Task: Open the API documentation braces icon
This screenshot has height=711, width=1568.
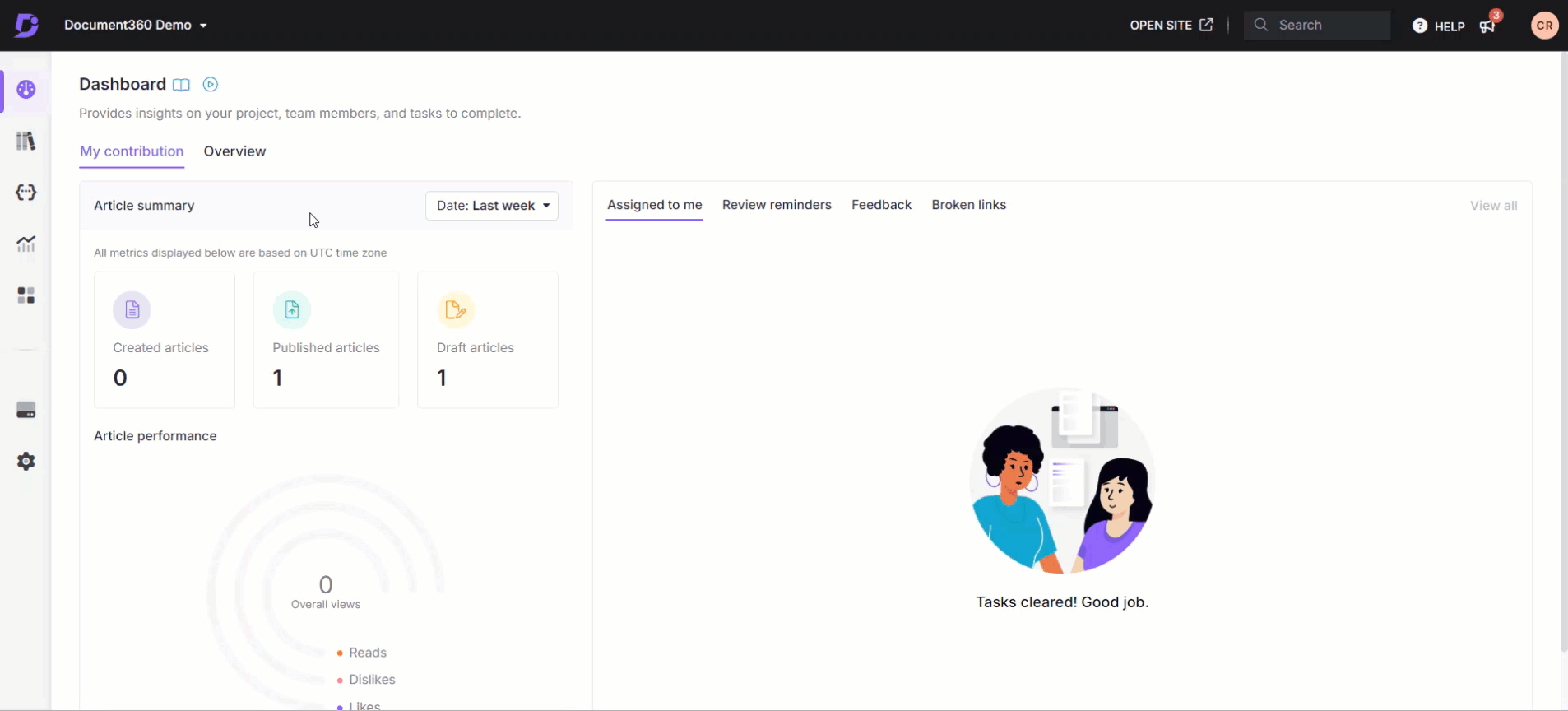Action: (26, 193)
